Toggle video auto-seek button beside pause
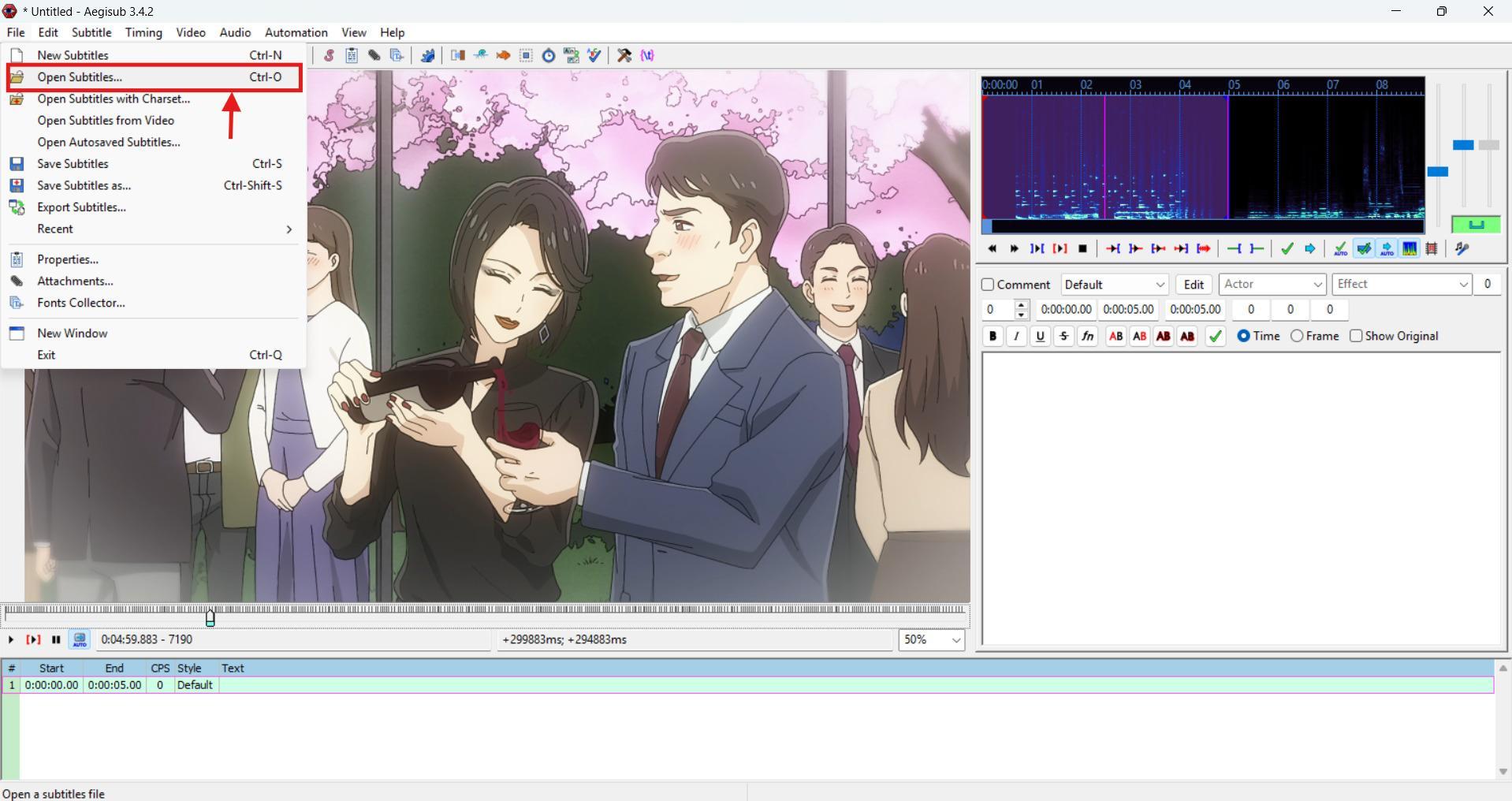This screenshot has width=1512, height=801. pyautogui.click(x=80, y=640)
